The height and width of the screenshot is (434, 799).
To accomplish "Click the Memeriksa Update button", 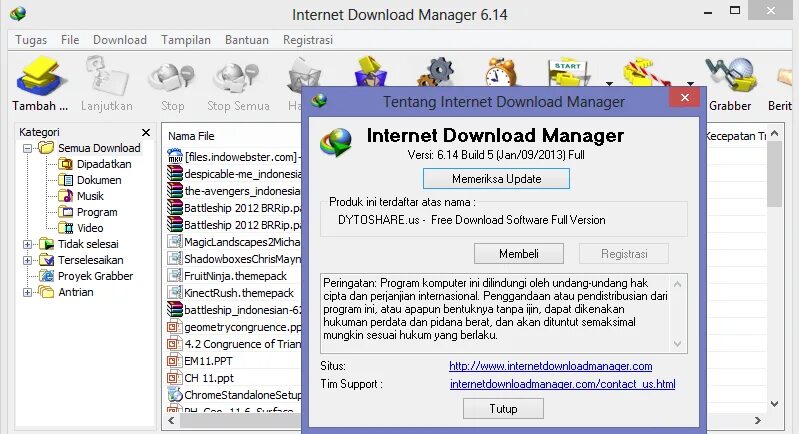I will pos(496,179).
